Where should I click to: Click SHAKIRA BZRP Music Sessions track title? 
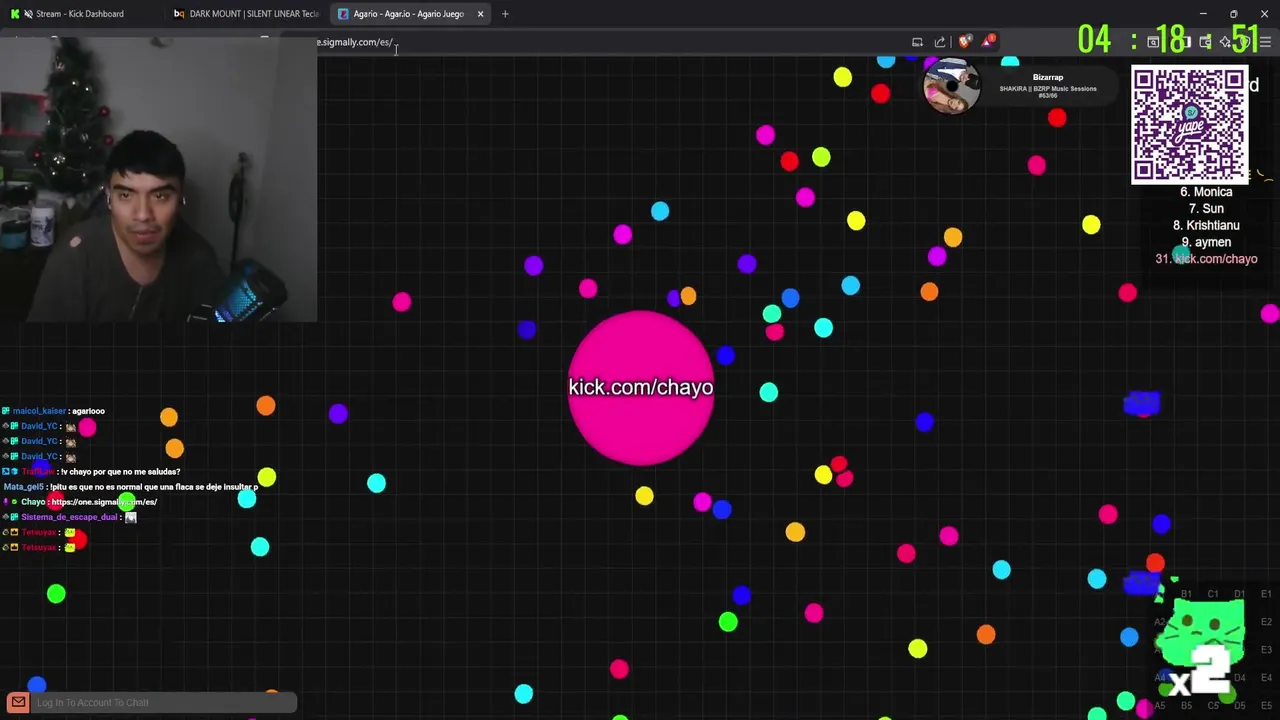(x=1048, y=91)
